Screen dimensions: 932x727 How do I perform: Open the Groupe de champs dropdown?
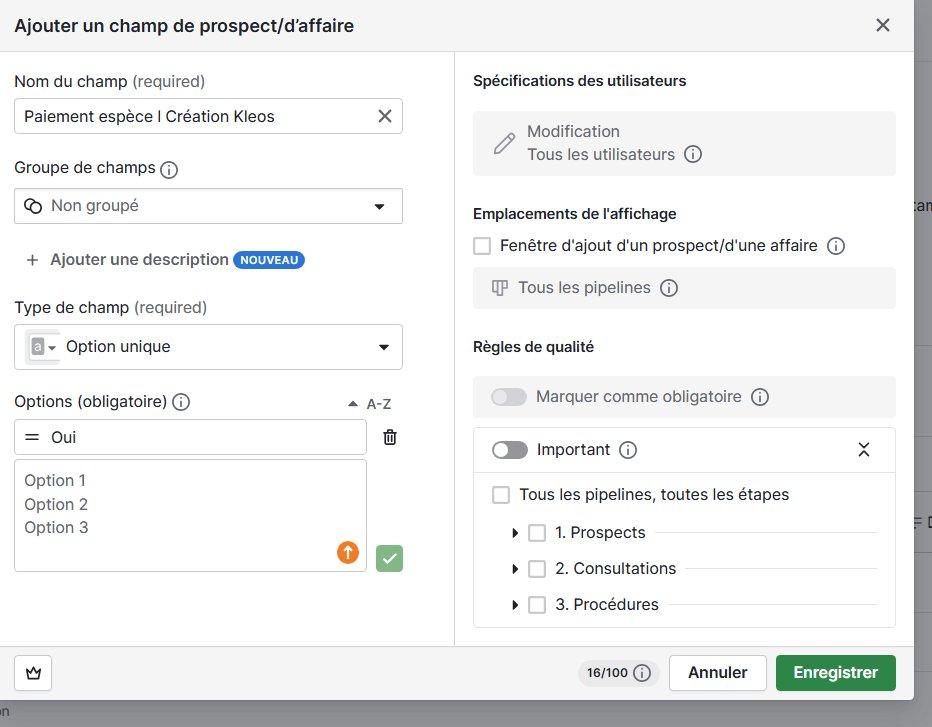pos(208,206)
